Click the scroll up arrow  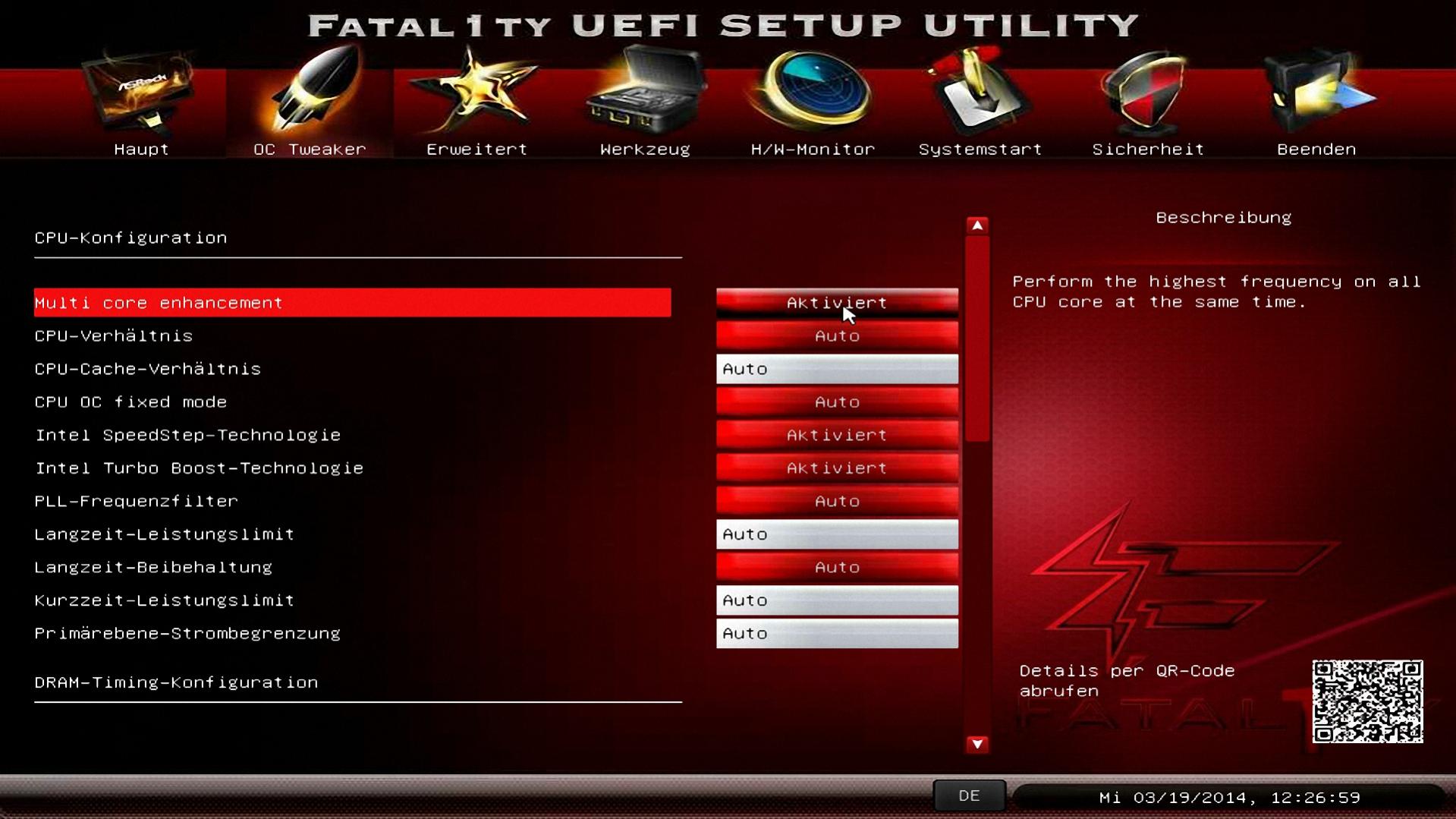click(977, 225)
